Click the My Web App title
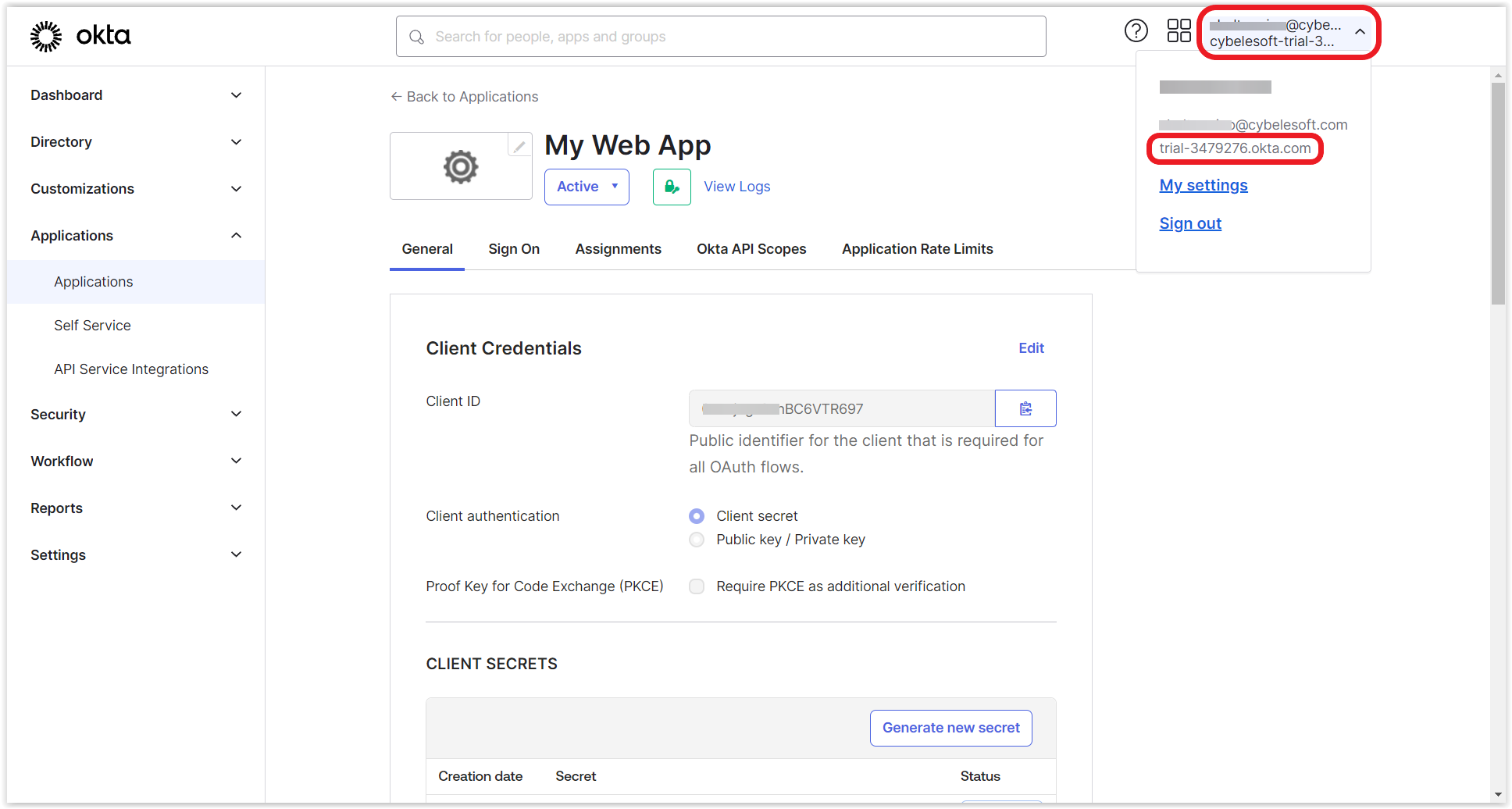 (628, 145)
